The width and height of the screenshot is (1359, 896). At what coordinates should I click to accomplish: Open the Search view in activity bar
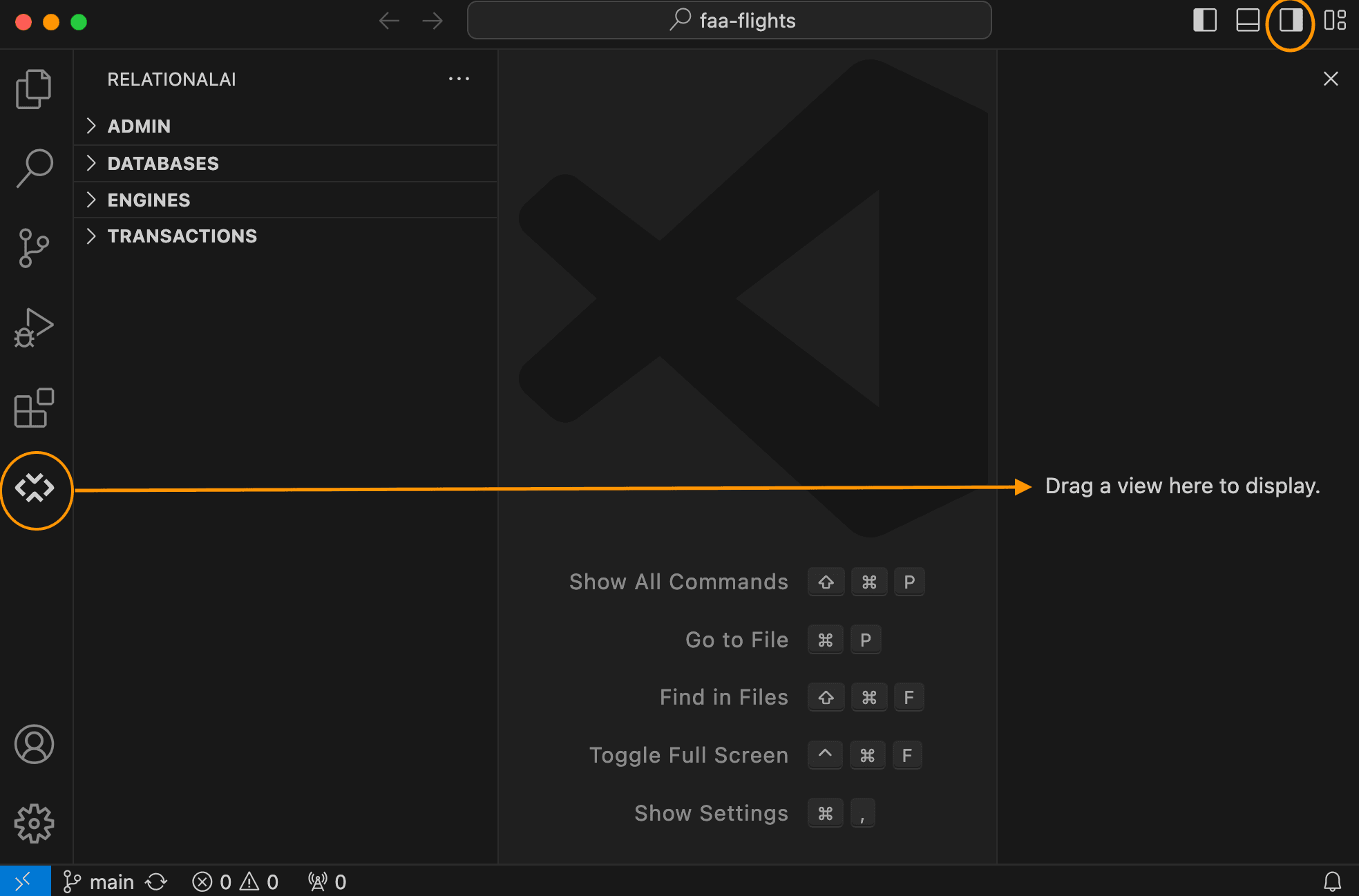coord(34,168)
